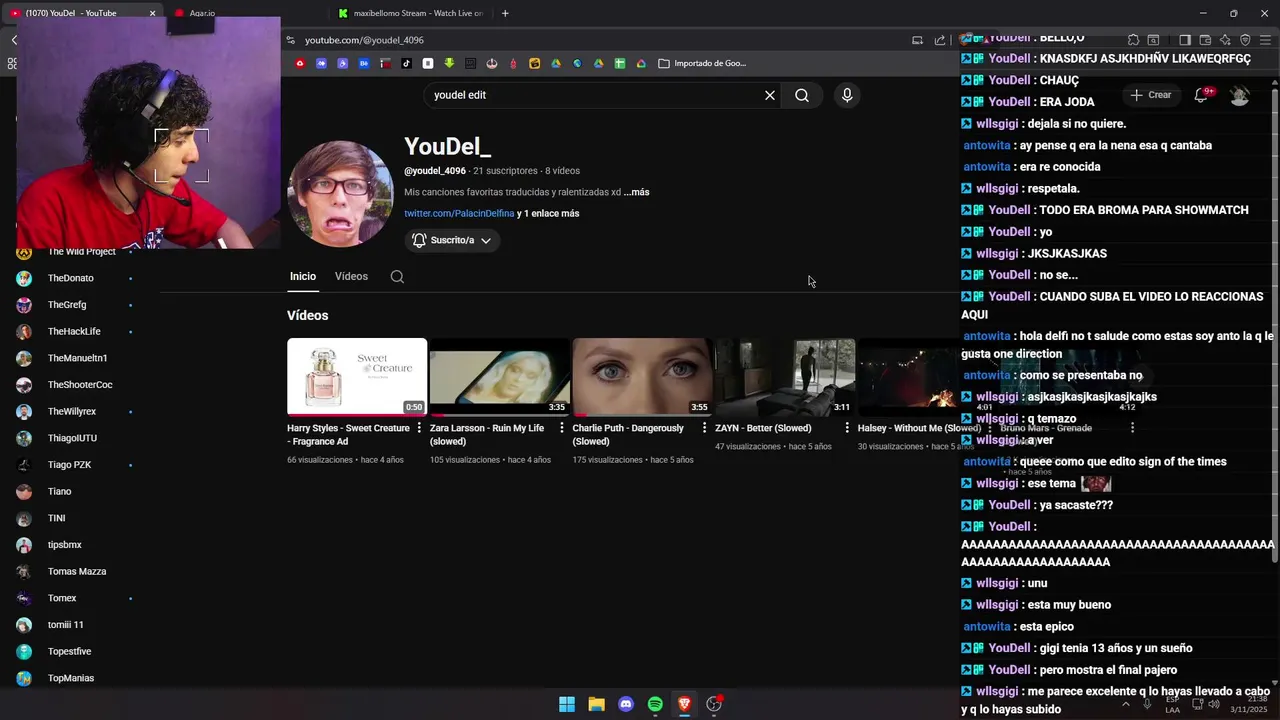Open Harry Styles video options menu
The height and width of the screenshot is (720, 1280).
pos(419,428)
